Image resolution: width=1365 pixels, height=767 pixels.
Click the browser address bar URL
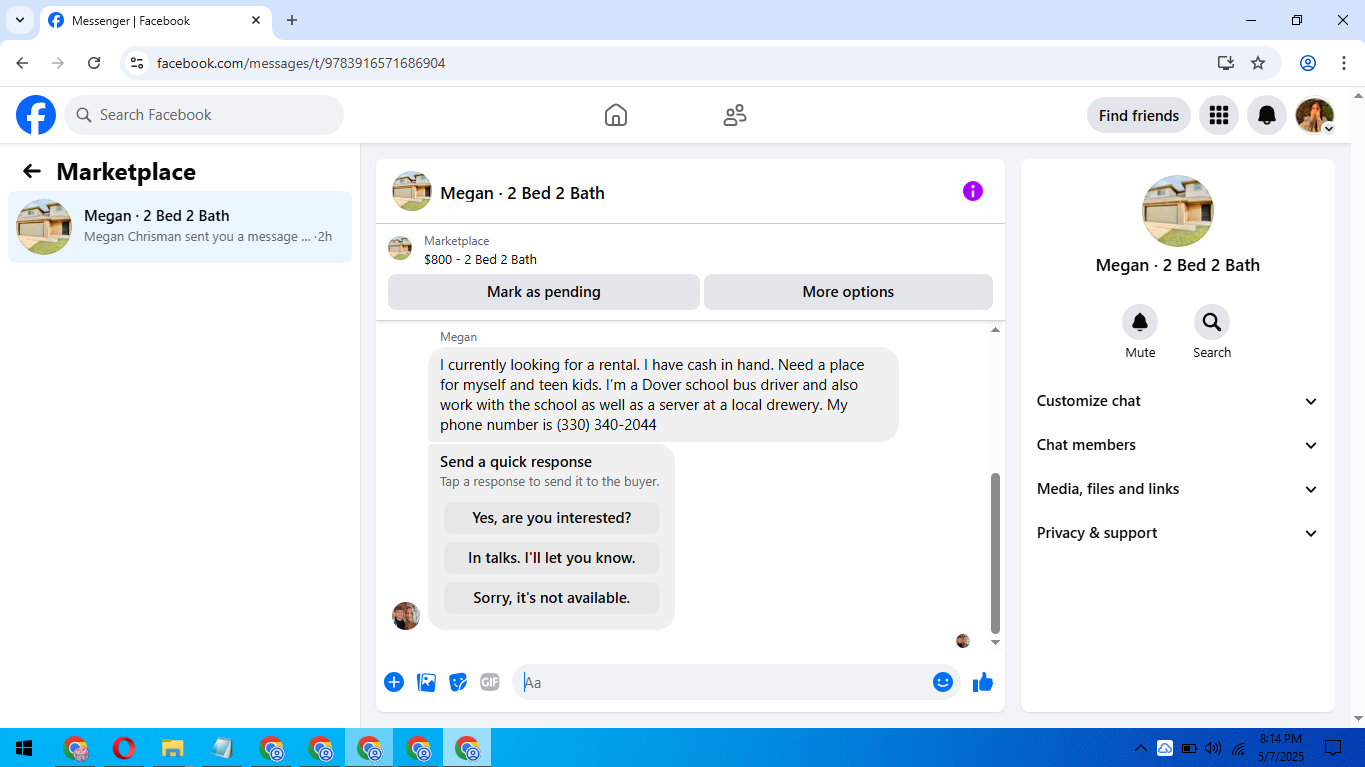click(301, 63)
